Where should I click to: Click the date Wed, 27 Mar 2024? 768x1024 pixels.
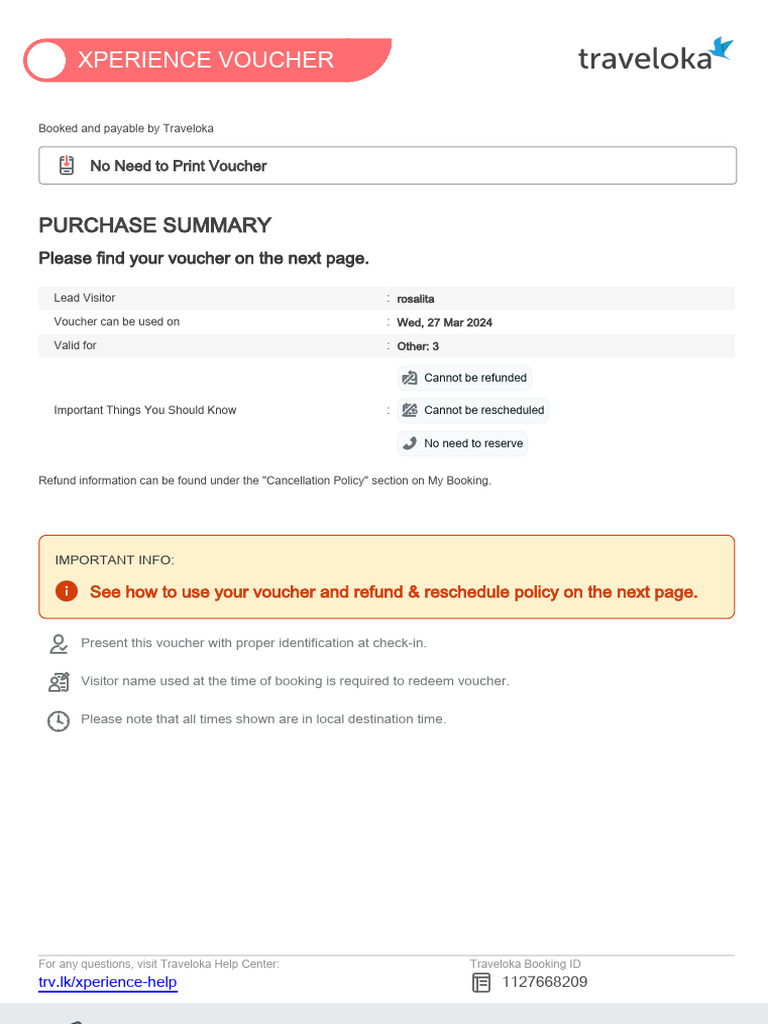click(445, 322)
